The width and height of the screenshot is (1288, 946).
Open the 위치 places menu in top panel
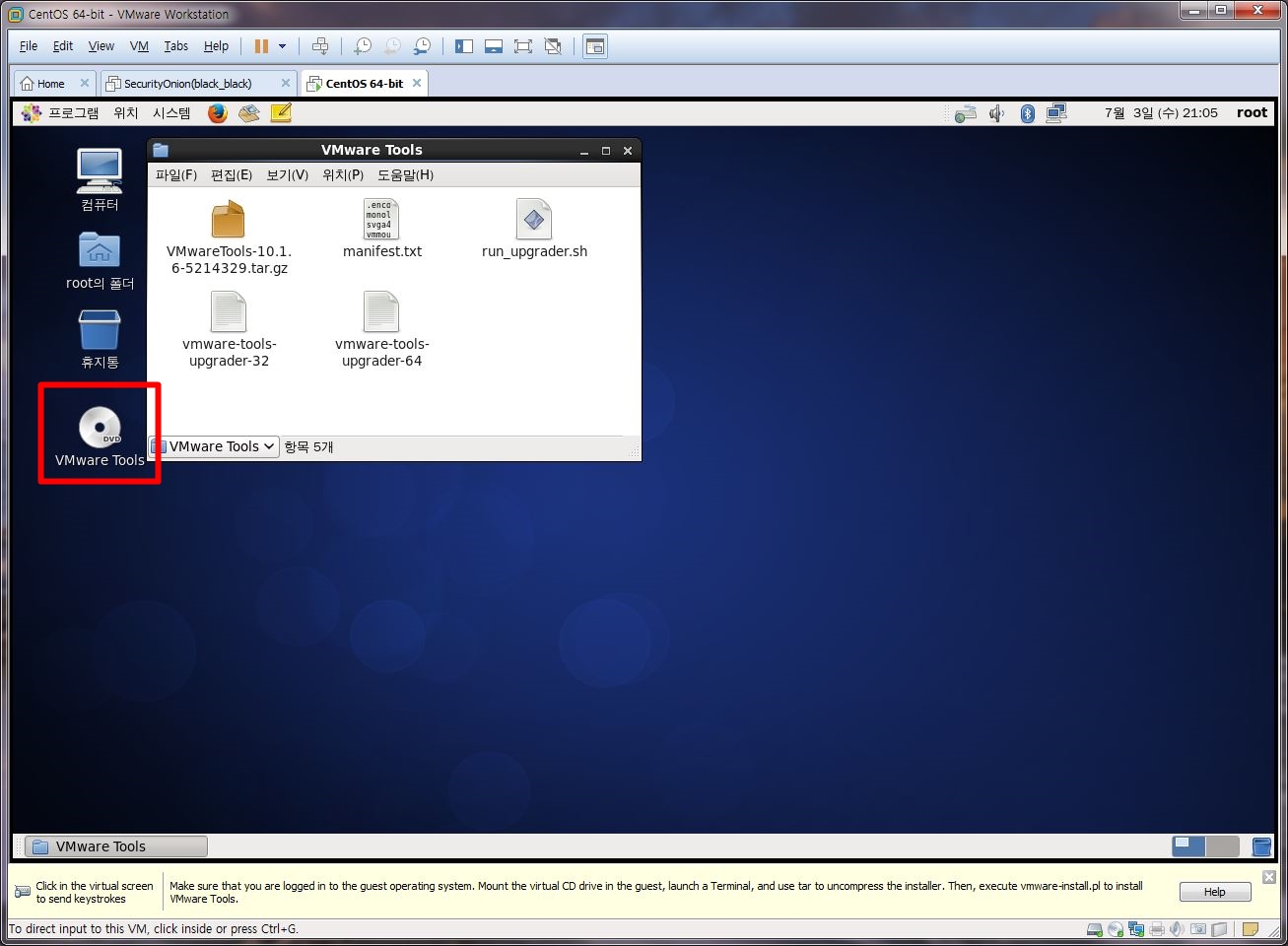click(x=126, y=113)
